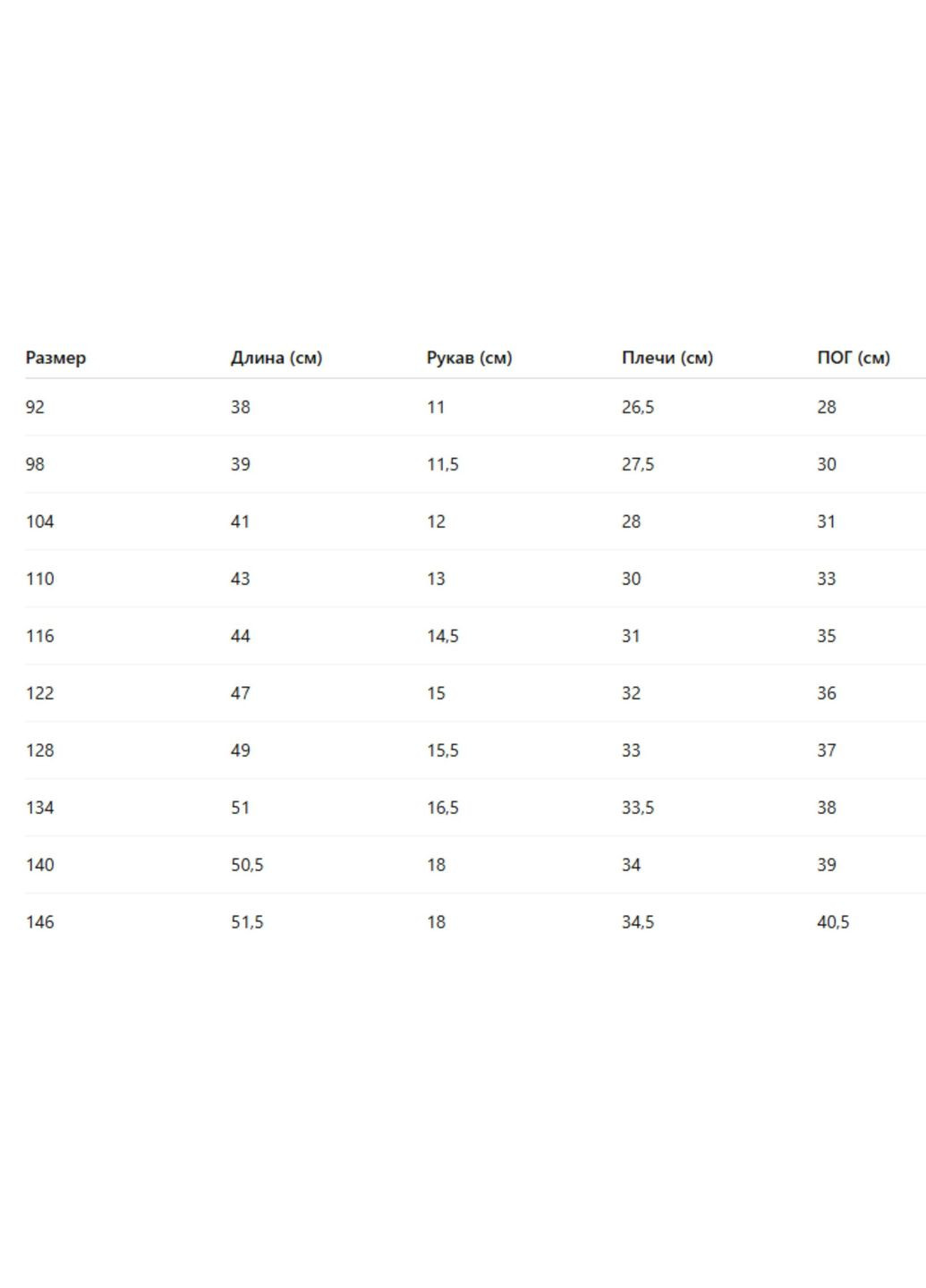Select sleeve value 16,5 for size 134
The width and height of the screenshot is (926, 1288).
[x=442, y=808]
